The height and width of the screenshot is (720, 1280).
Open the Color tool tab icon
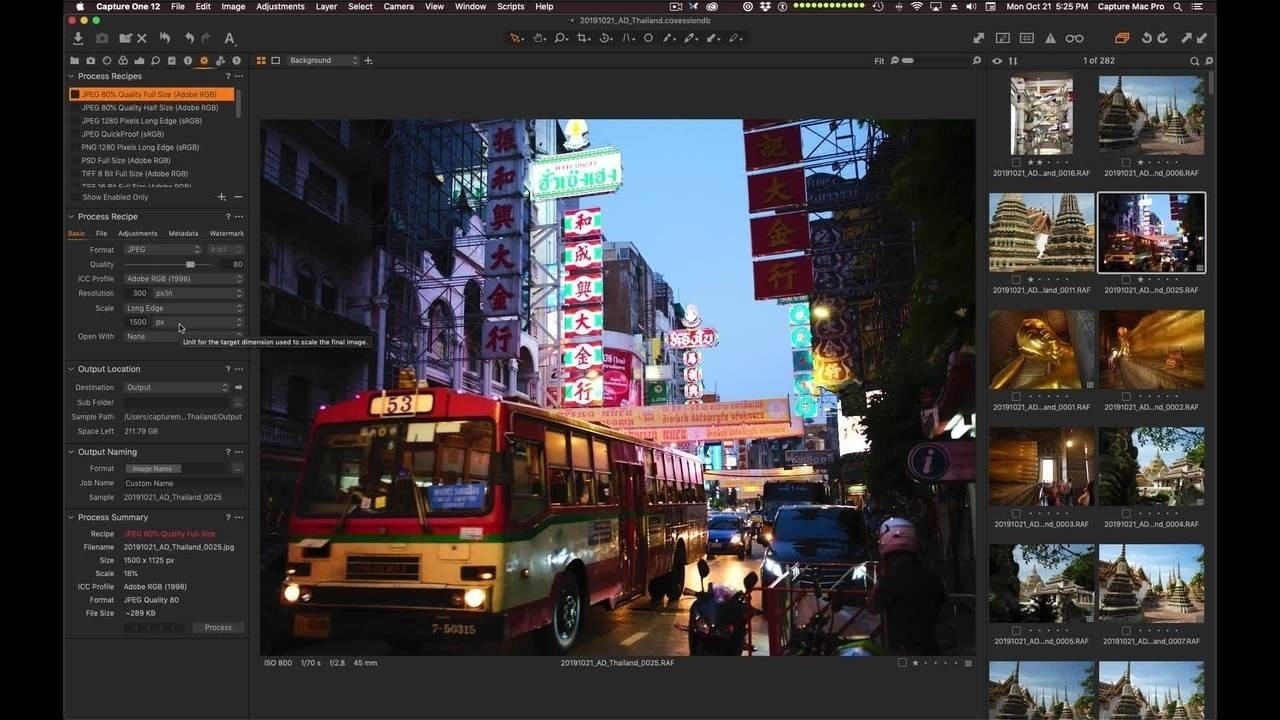point(123,60)
